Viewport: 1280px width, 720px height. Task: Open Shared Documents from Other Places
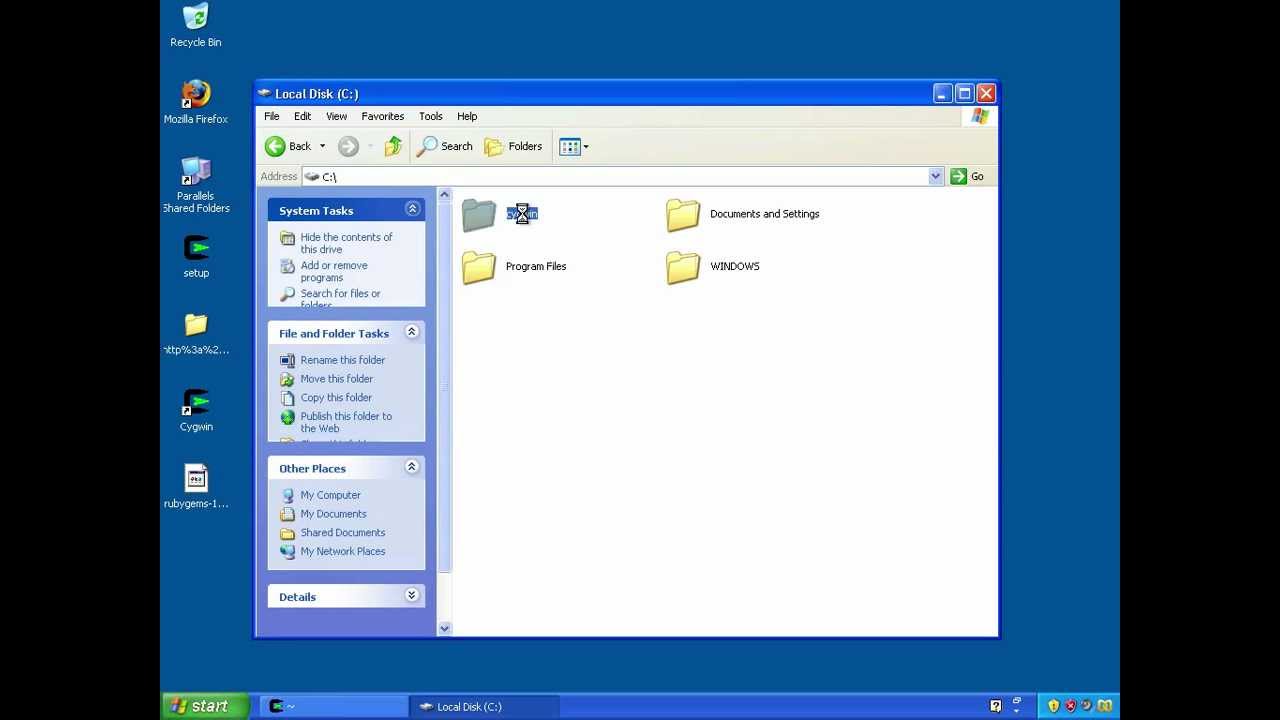342,533
